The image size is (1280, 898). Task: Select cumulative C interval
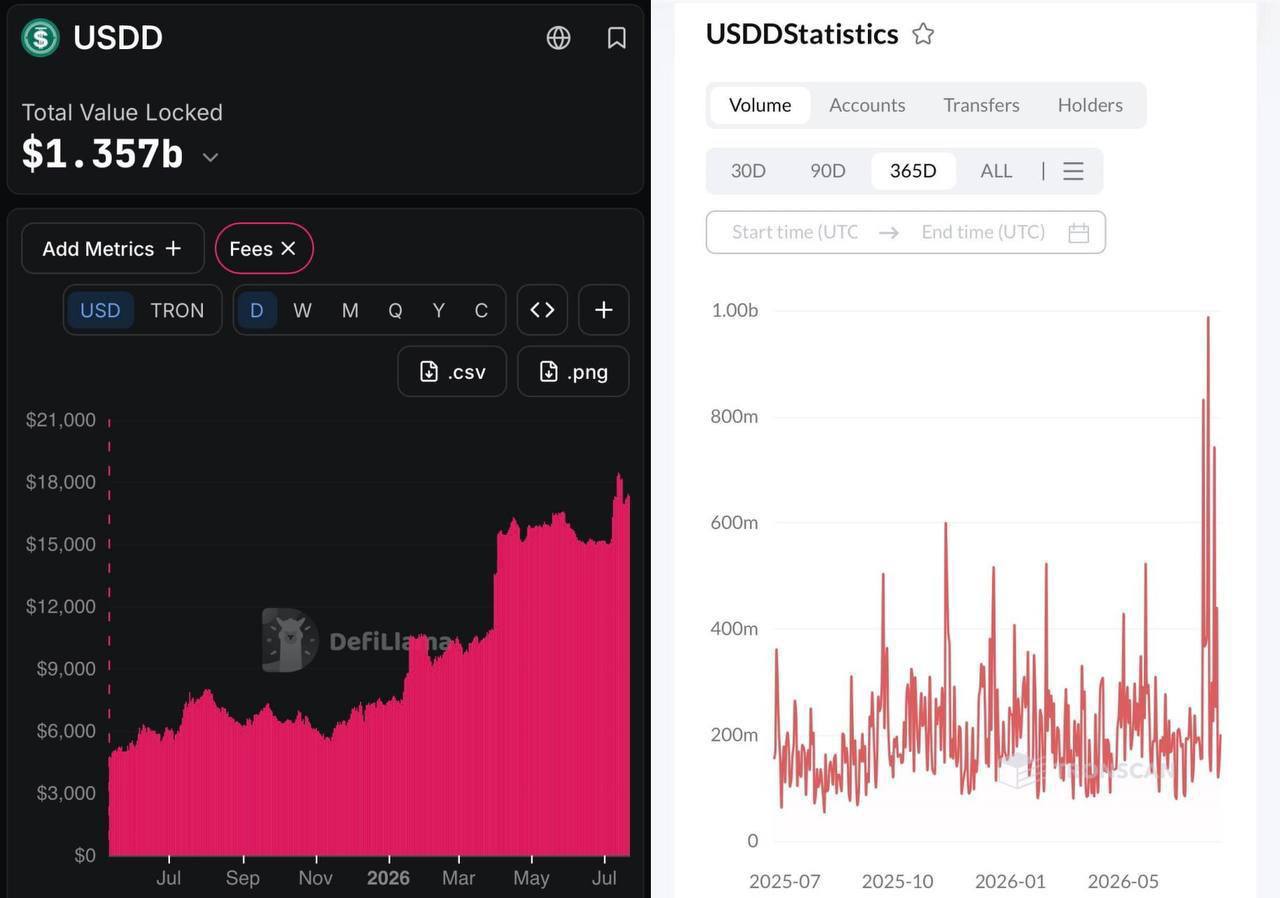(x=481, y=310)
